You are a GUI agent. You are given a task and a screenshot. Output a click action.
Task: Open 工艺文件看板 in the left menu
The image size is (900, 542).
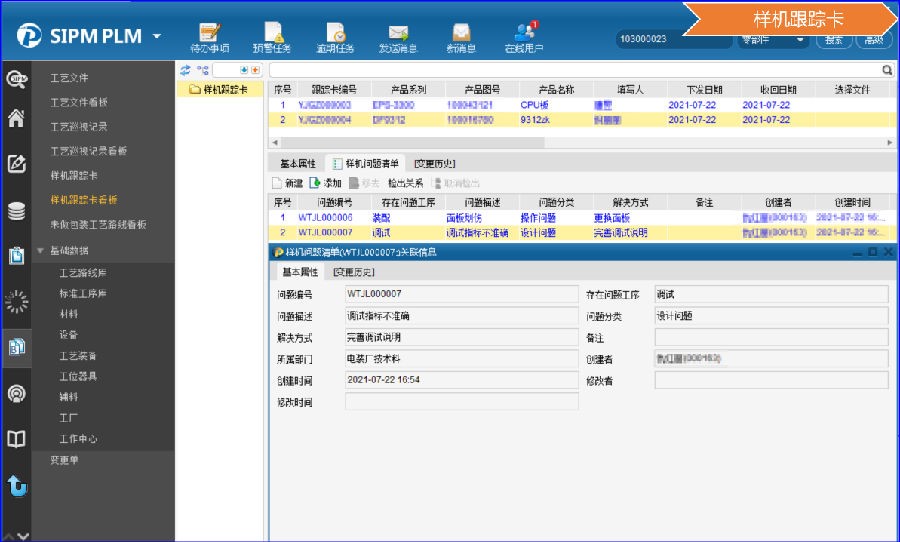click(79, 102)
